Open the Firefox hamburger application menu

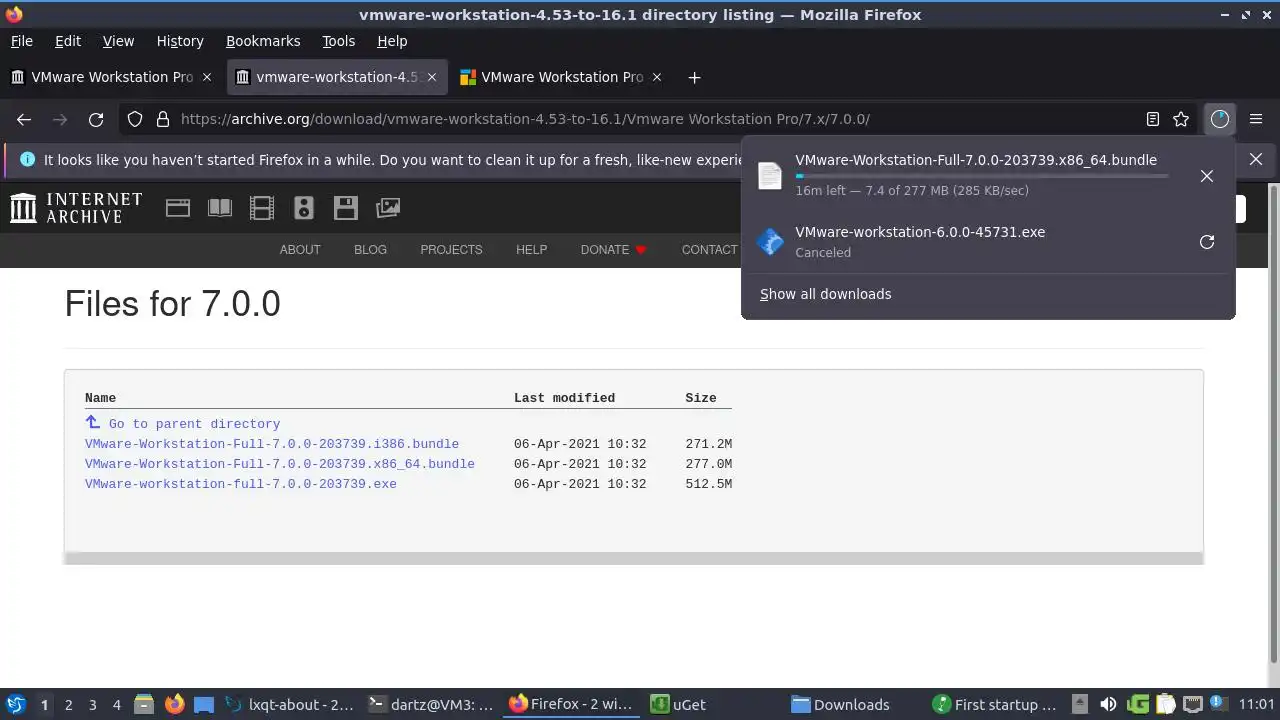[x=1256, y=119]
